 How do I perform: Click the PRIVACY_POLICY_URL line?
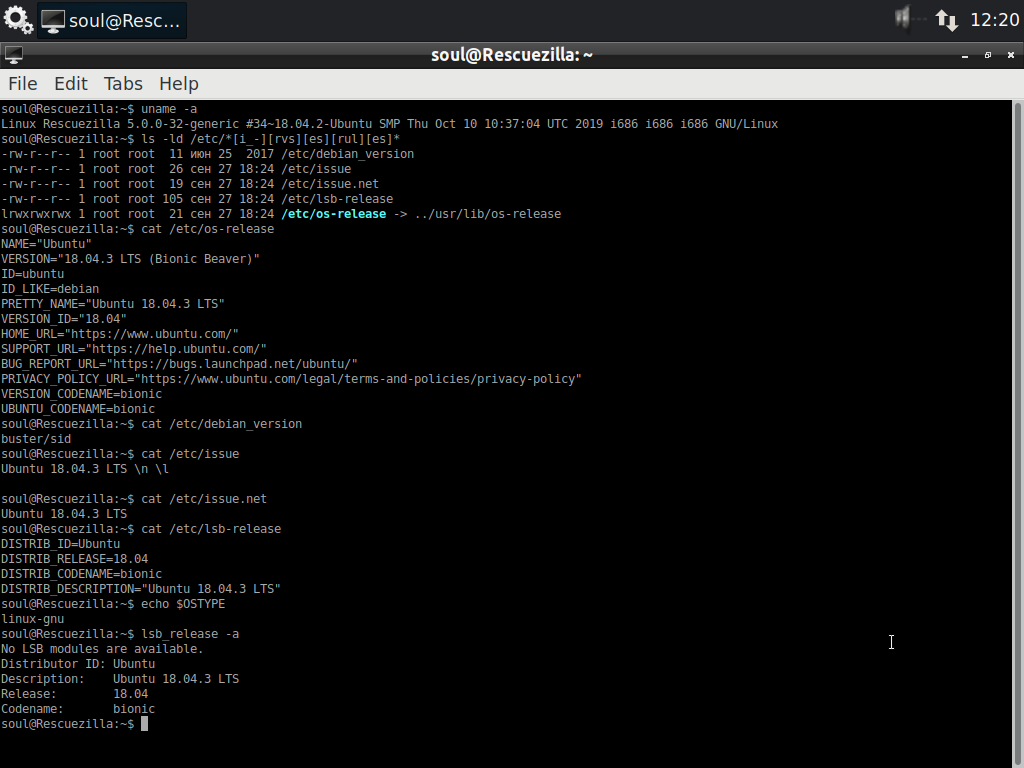click(291, 379)
